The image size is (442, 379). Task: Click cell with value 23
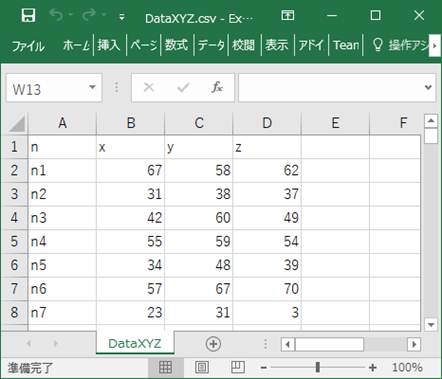point(130,312)
